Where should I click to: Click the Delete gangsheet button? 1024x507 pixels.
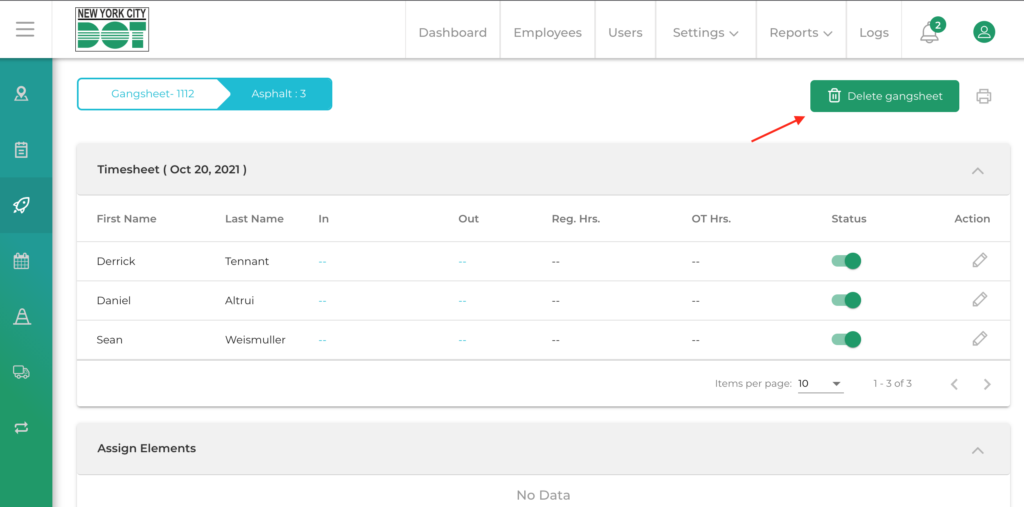click(884, 96)
